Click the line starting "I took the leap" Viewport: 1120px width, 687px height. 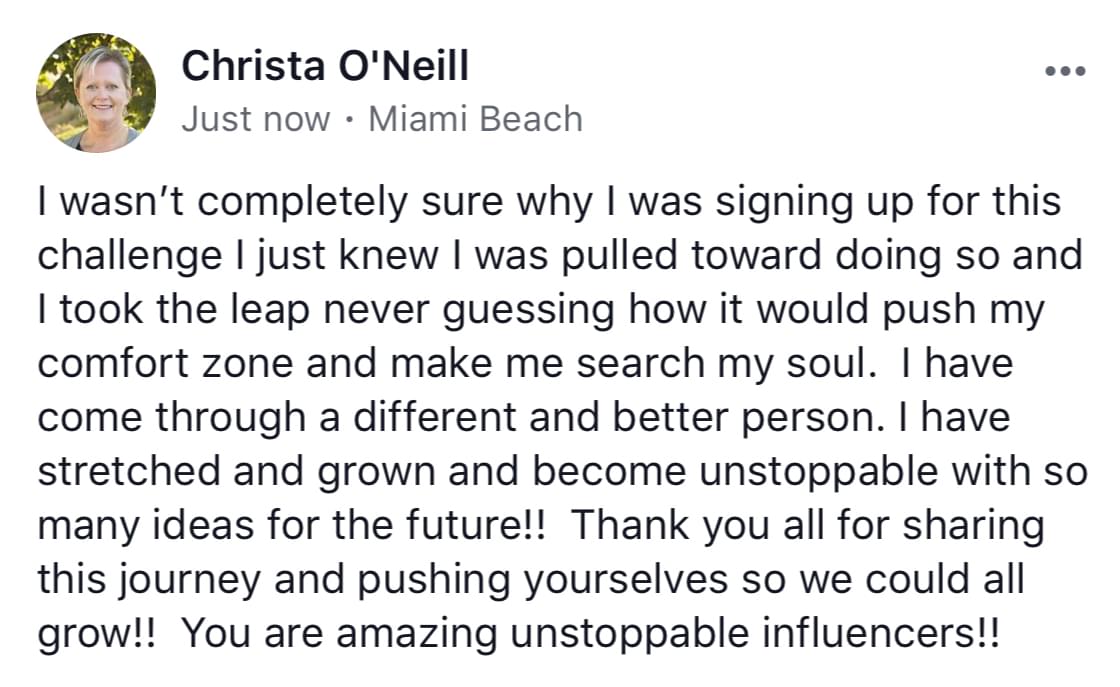[x=540, y=309]
